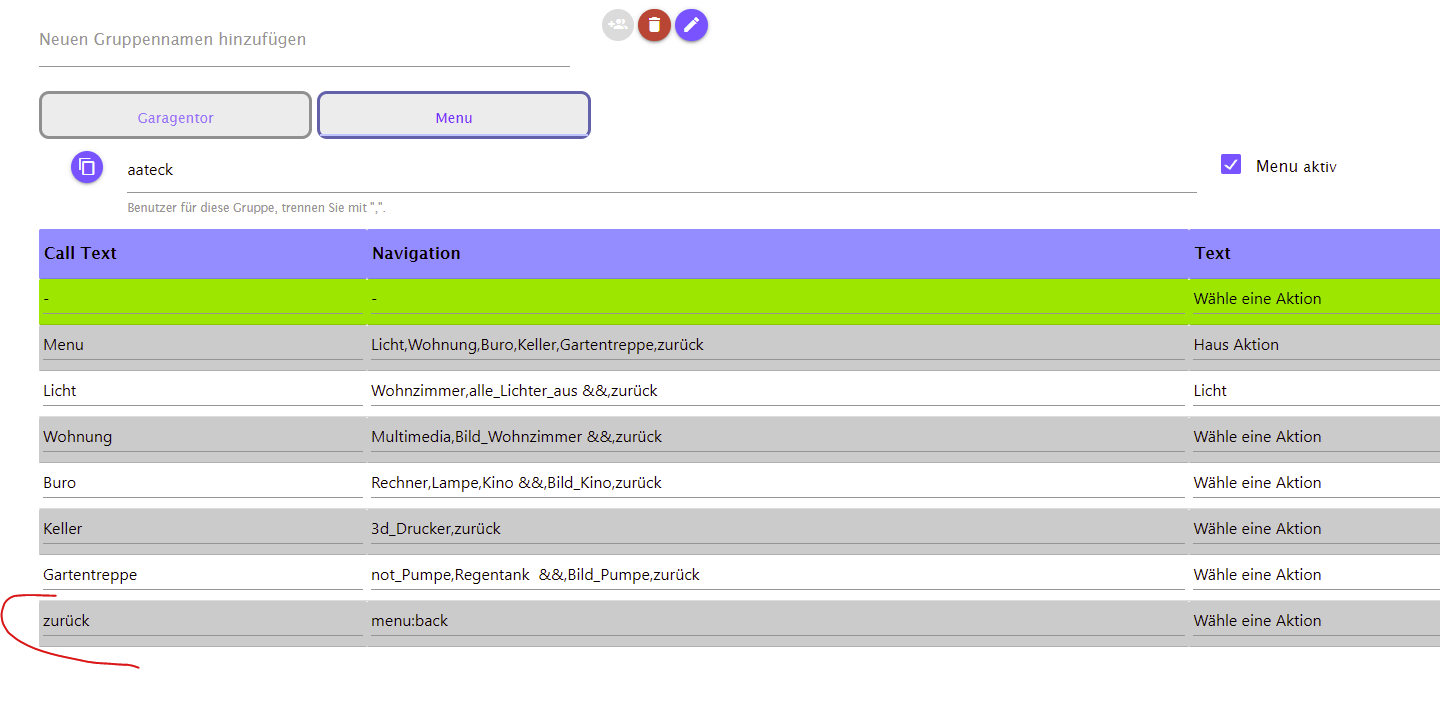The image size is (1440, 720).
Task: Select the Gartentreppe call text cell
Action: pyautogui.click(x=203, y=576)
